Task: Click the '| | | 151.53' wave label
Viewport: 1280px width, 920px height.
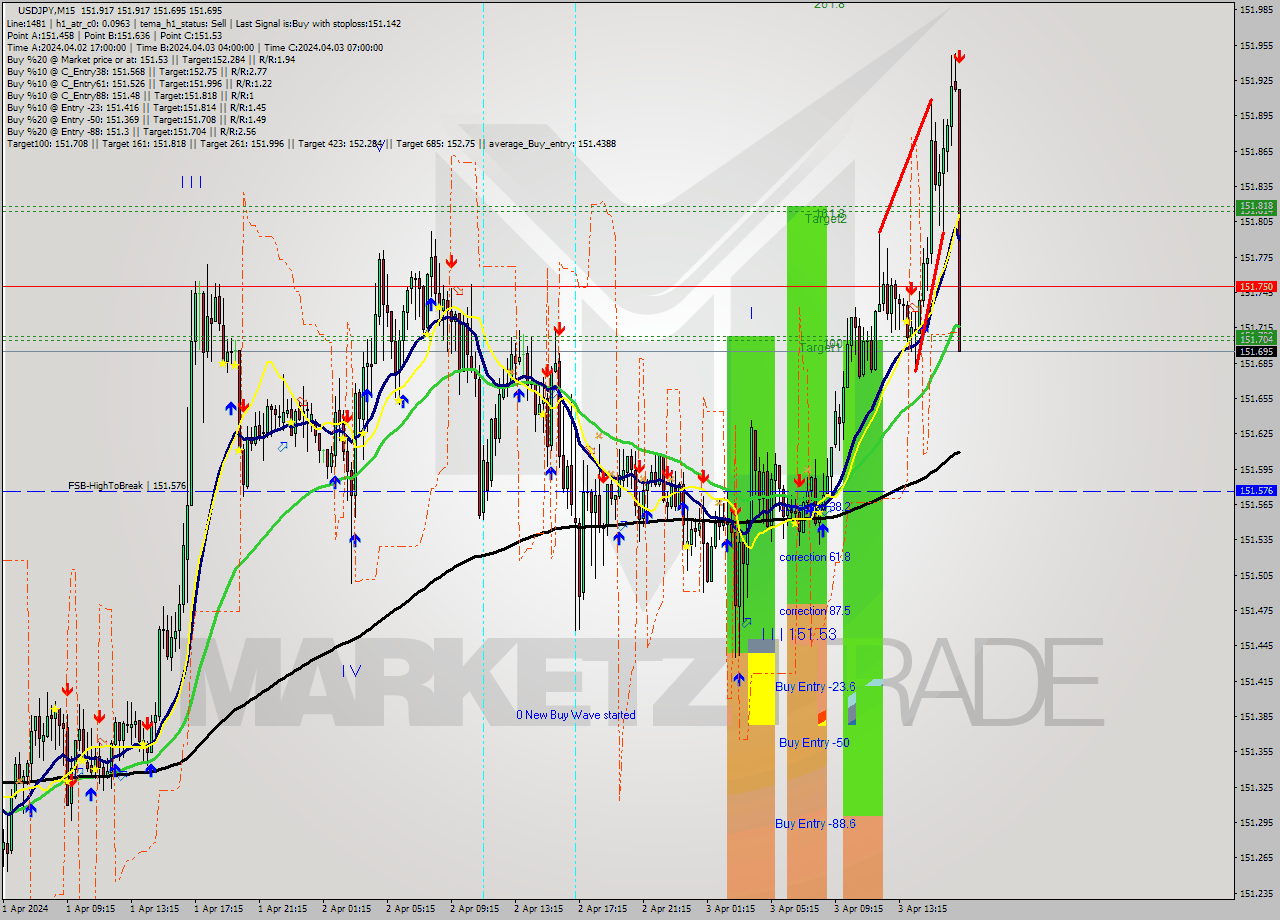Action: tap(799, 635)
